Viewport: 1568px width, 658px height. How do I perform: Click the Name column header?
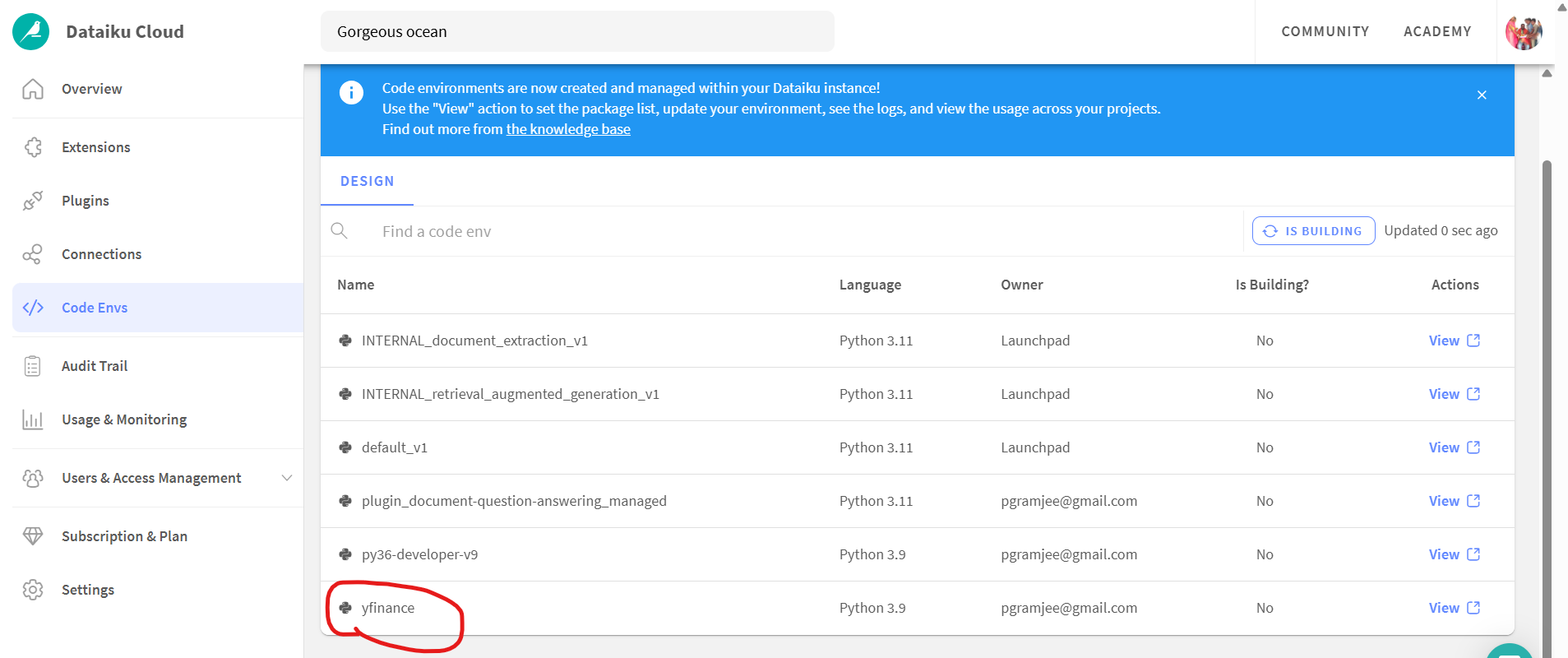pyautogui.click(x=355, y=285)
